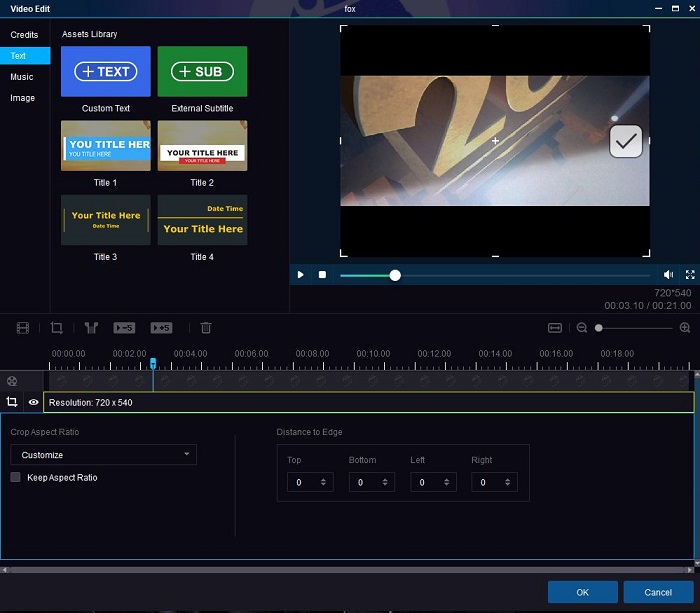Click OK to apply edits
Viewport: 700px width, 613px height.
click(583, 592)
